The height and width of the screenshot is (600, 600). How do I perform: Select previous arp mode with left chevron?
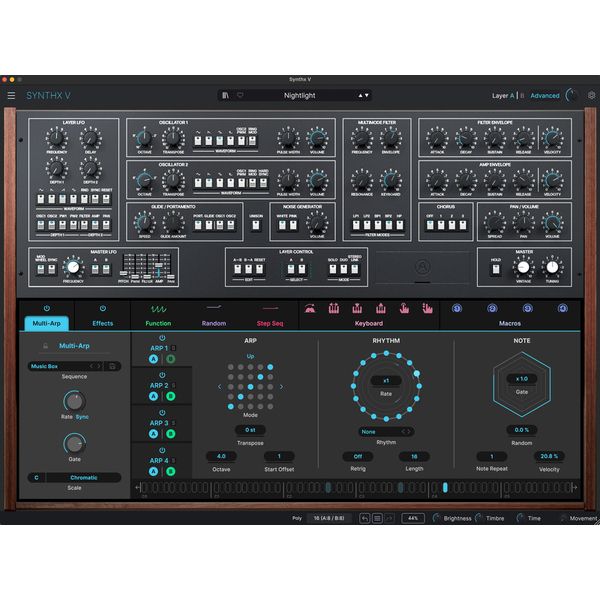[x=219, y=387]
